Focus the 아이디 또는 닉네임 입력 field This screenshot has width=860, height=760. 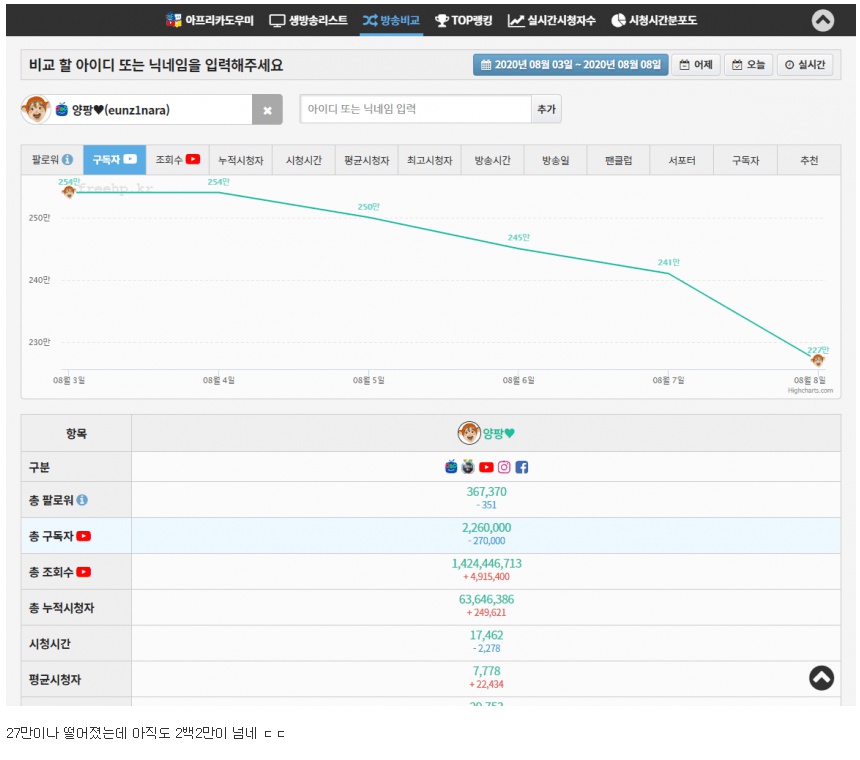tap(415, 109)
